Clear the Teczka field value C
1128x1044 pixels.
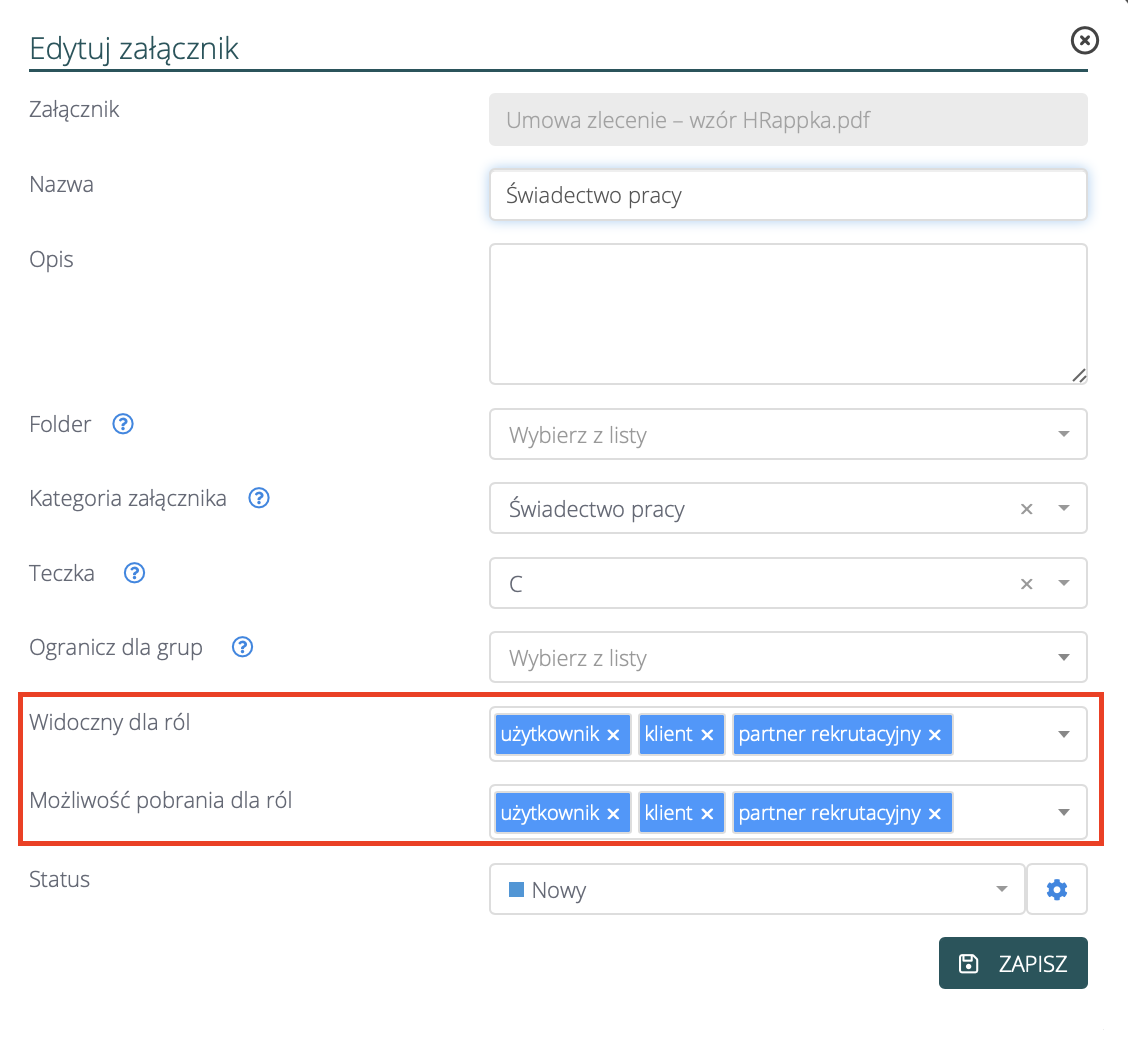click(1026, 584)
